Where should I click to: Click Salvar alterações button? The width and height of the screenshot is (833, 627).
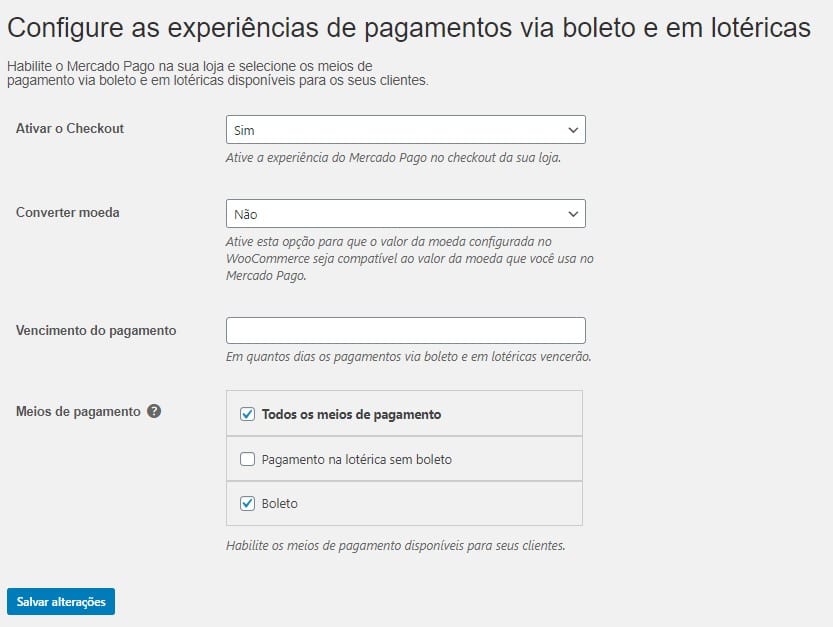pyautogui.click(x=61, y=601)
